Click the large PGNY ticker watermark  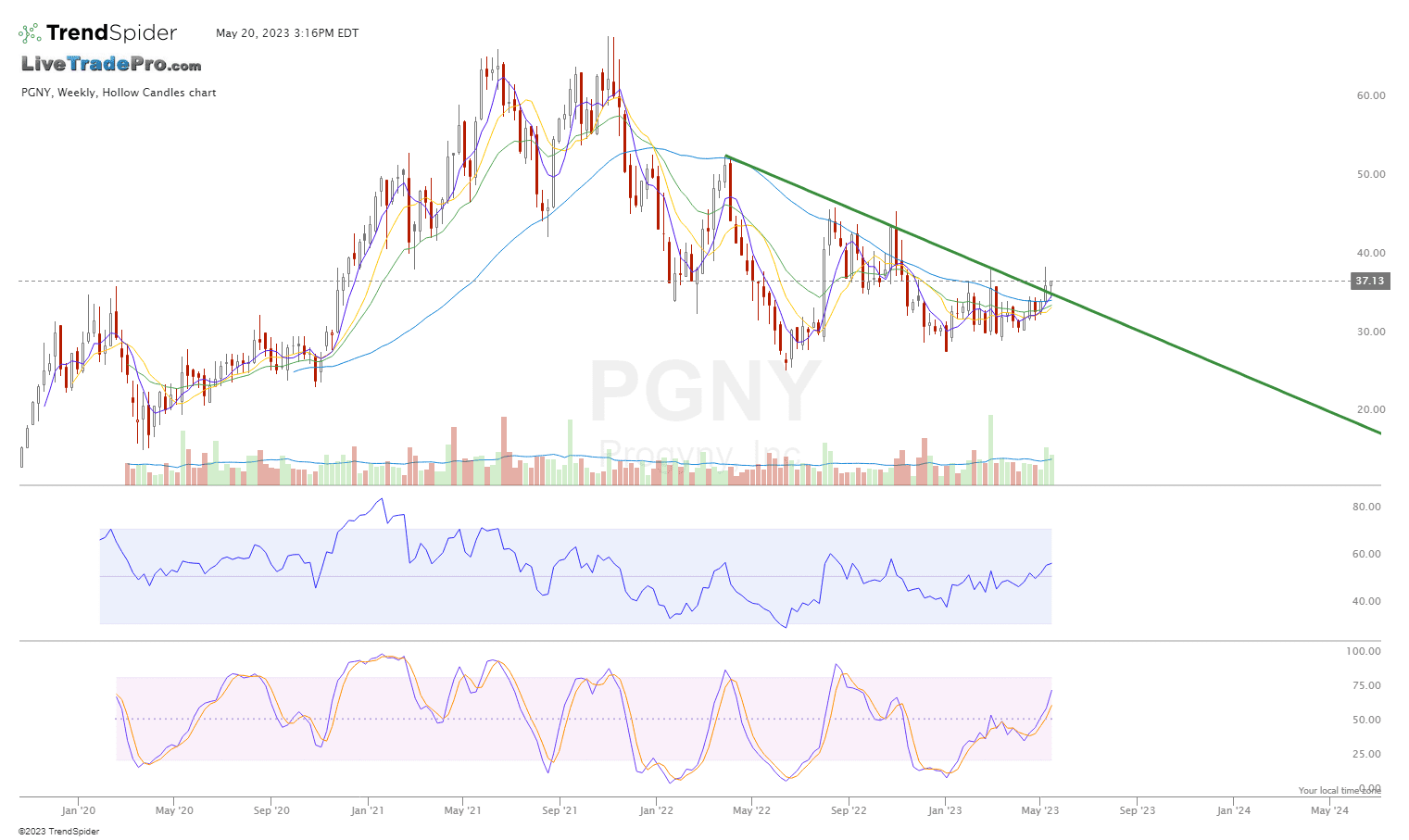[704, 394]
